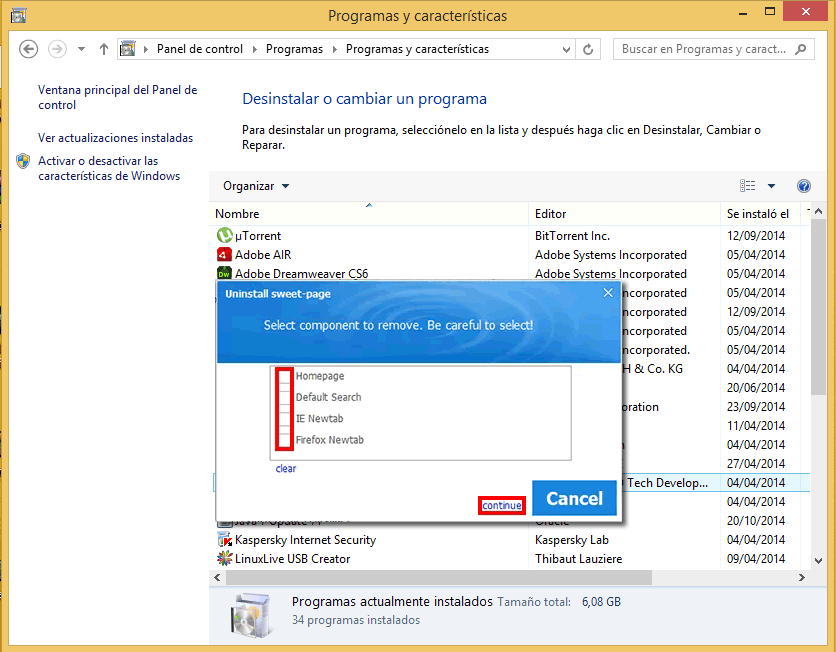Open Ver actualizaciones instaladas
Image resolution: width=836 pixels, height=652 pixels.
(115, 138)
